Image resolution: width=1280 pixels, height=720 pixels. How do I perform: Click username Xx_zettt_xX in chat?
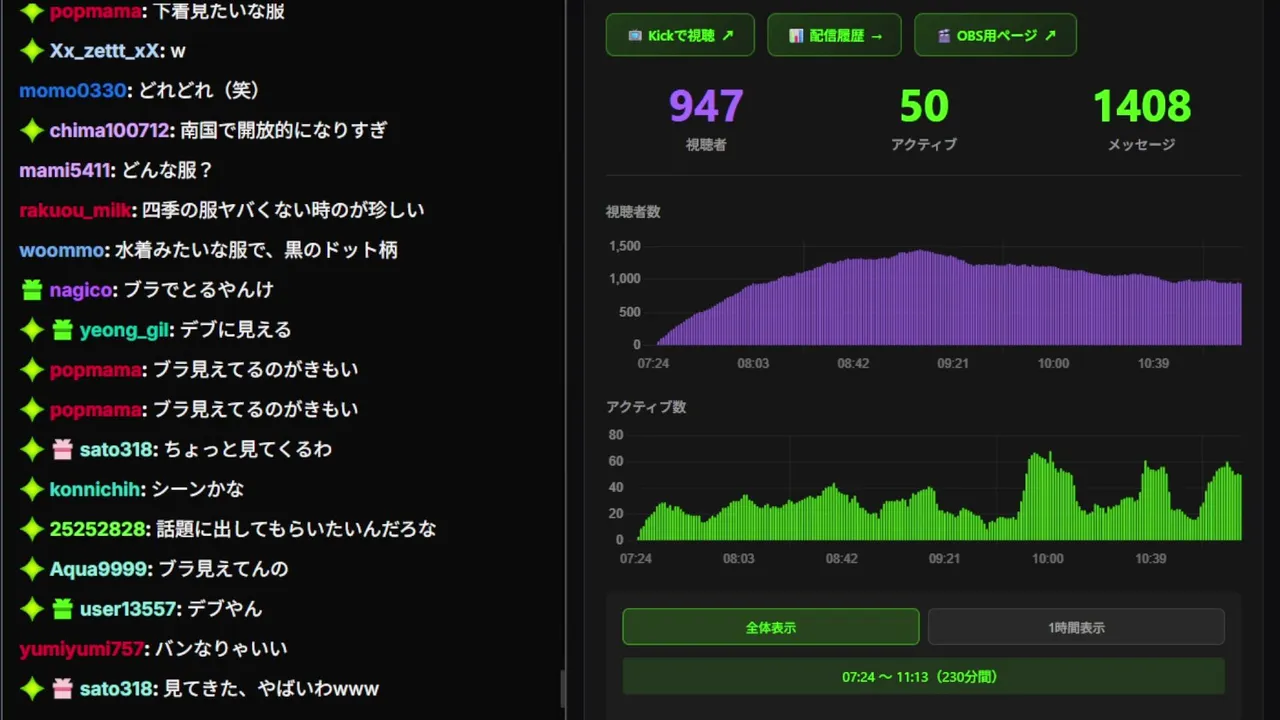coord(105,51)
